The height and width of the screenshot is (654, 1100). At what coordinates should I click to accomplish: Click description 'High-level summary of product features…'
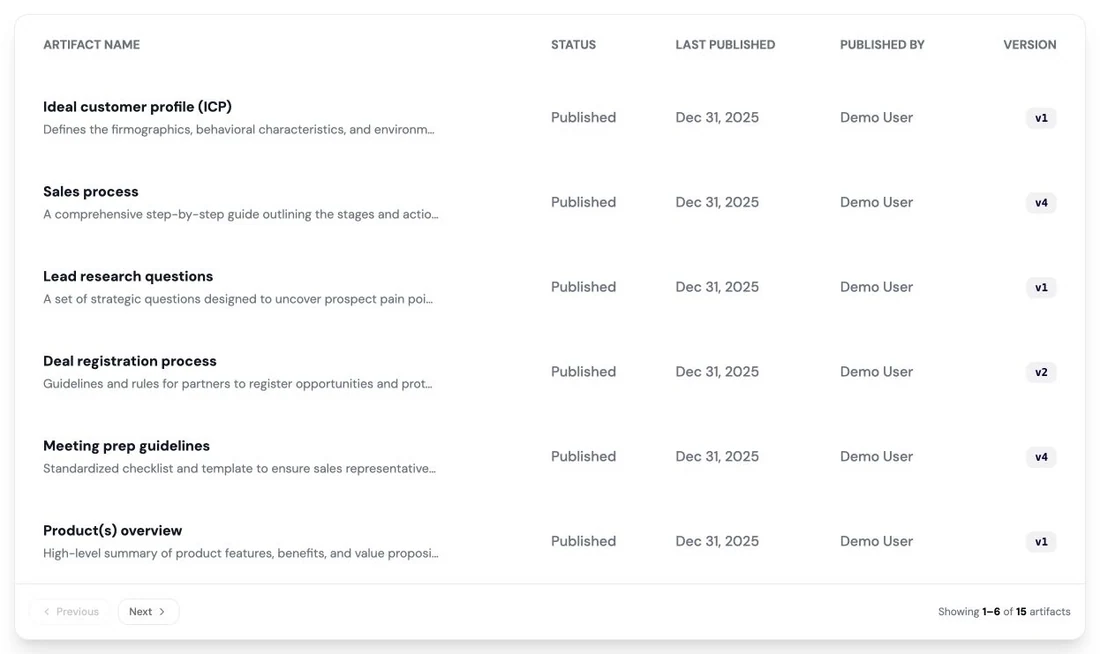point(241,554)
